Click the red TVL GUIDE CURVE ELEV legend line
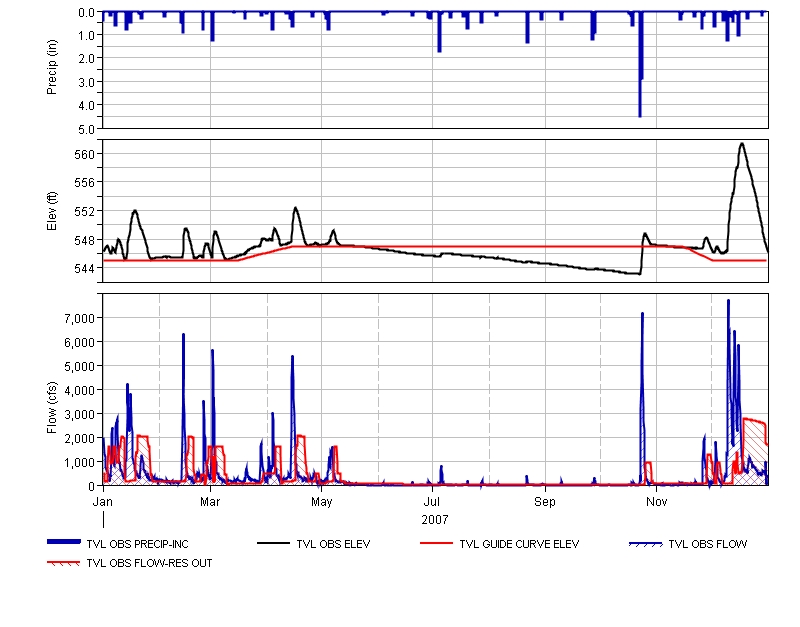Image resolution: width=800 pixels, height=627 pixels. (x=436, y=543)
